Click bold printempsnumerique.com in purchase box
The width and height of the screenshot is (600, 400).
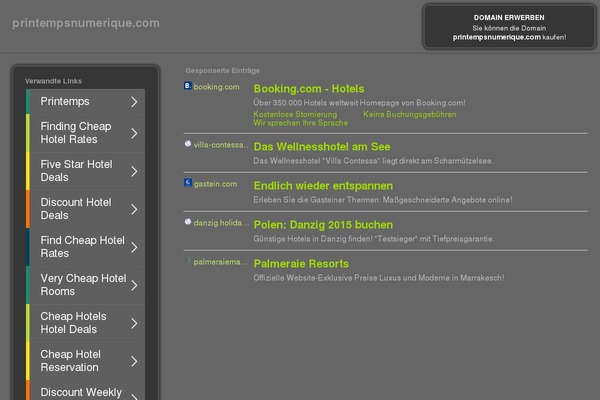tap(497, 37)
